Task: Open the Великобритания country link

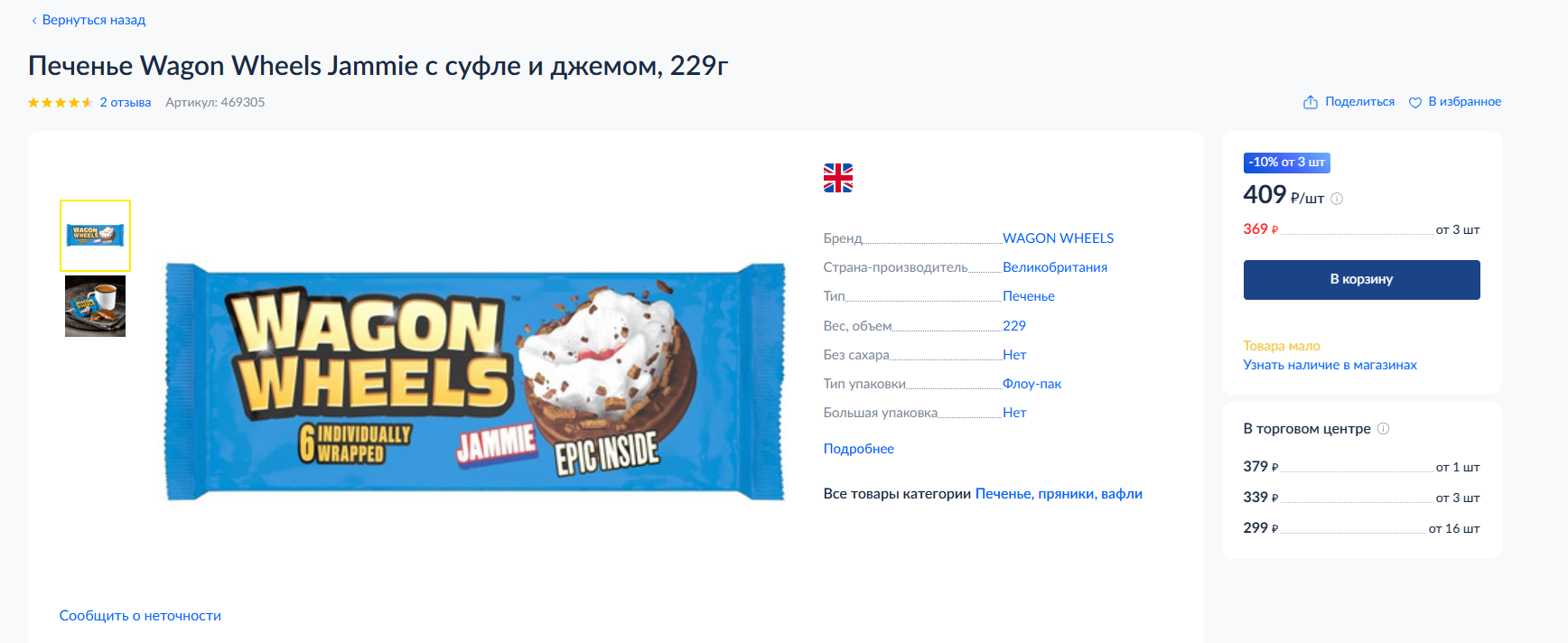Action: click(x=1055, y=267)
